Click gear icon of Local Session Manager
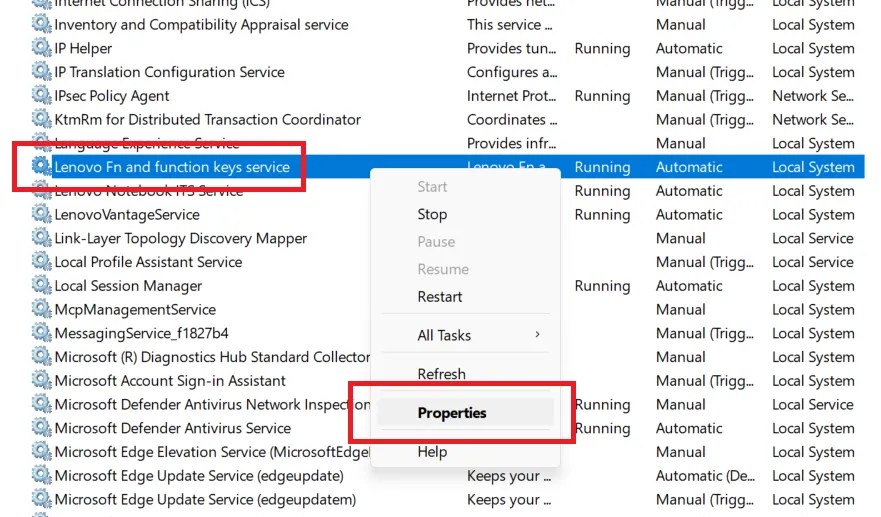 (42, 285)
